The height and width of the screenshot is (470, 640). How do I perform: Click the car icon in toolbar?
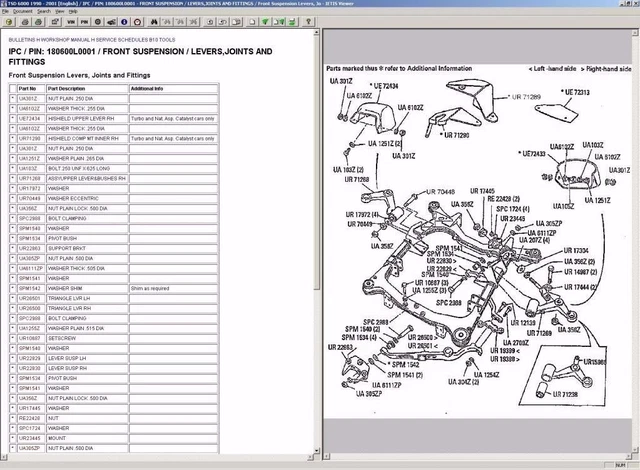(111, 22)
